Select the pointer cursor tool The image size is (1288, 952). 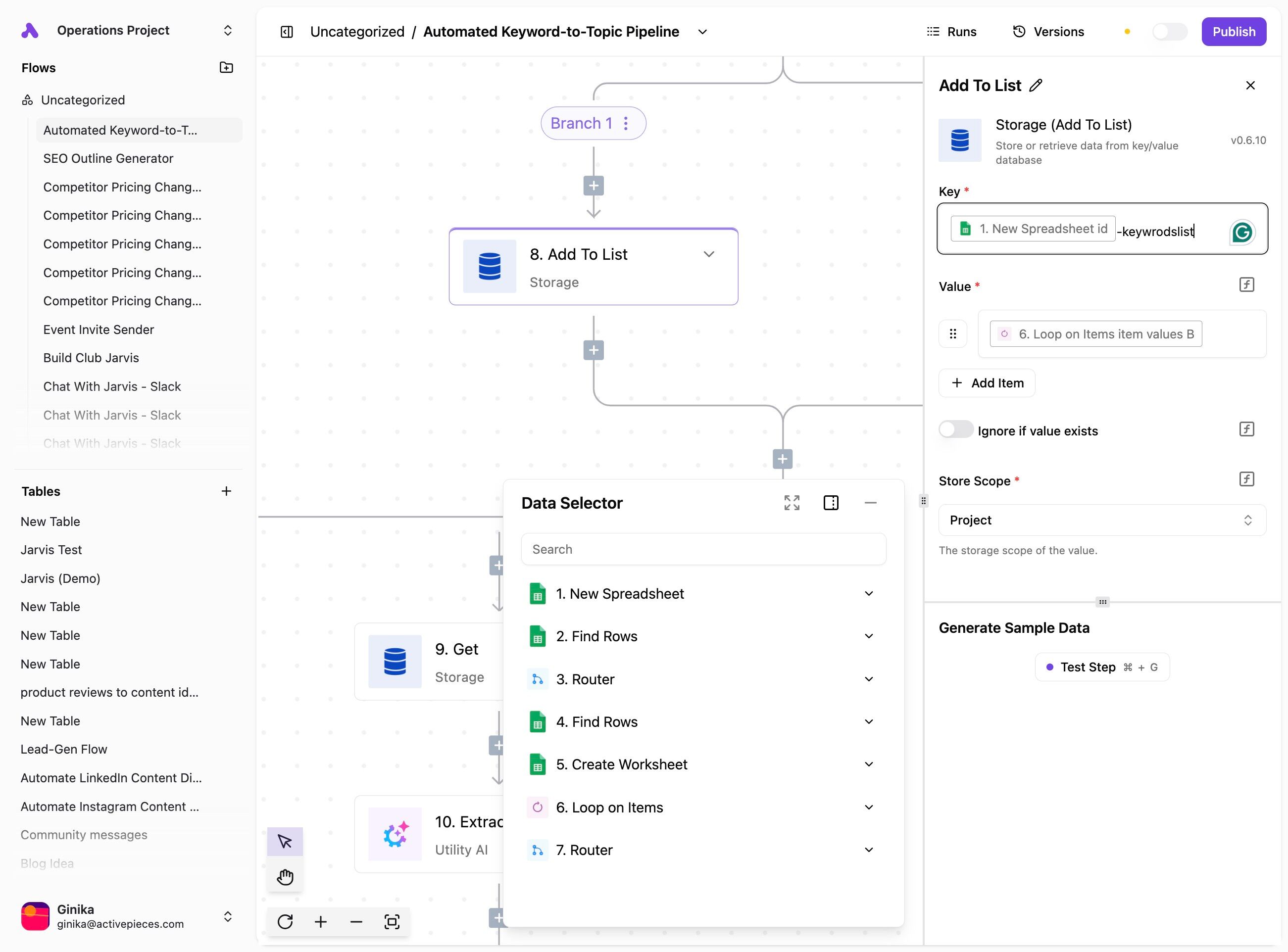pyautogui.click(x=285, y=841)
